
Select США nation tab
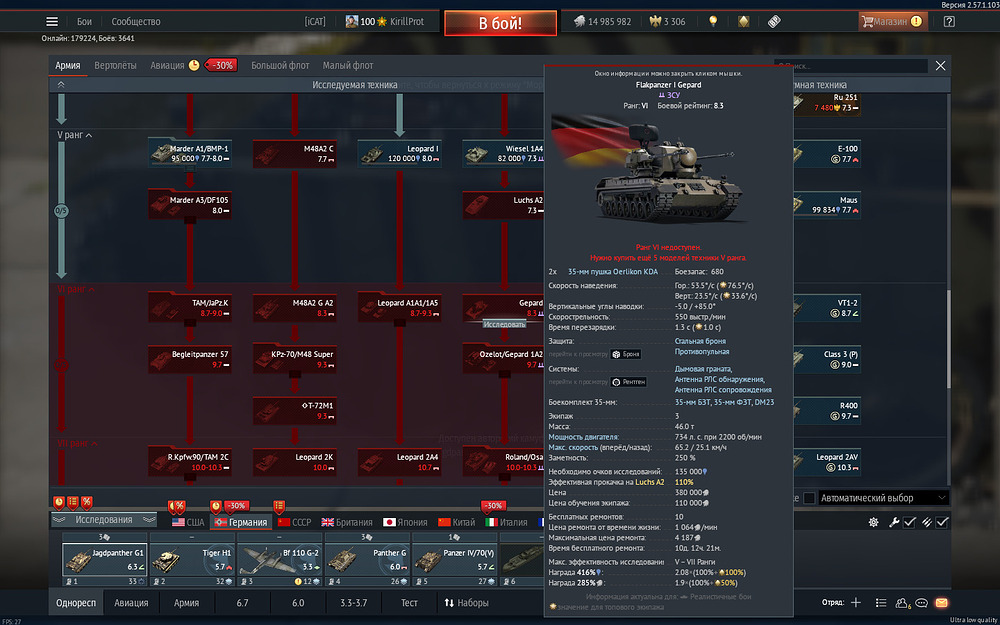[188, 522]
